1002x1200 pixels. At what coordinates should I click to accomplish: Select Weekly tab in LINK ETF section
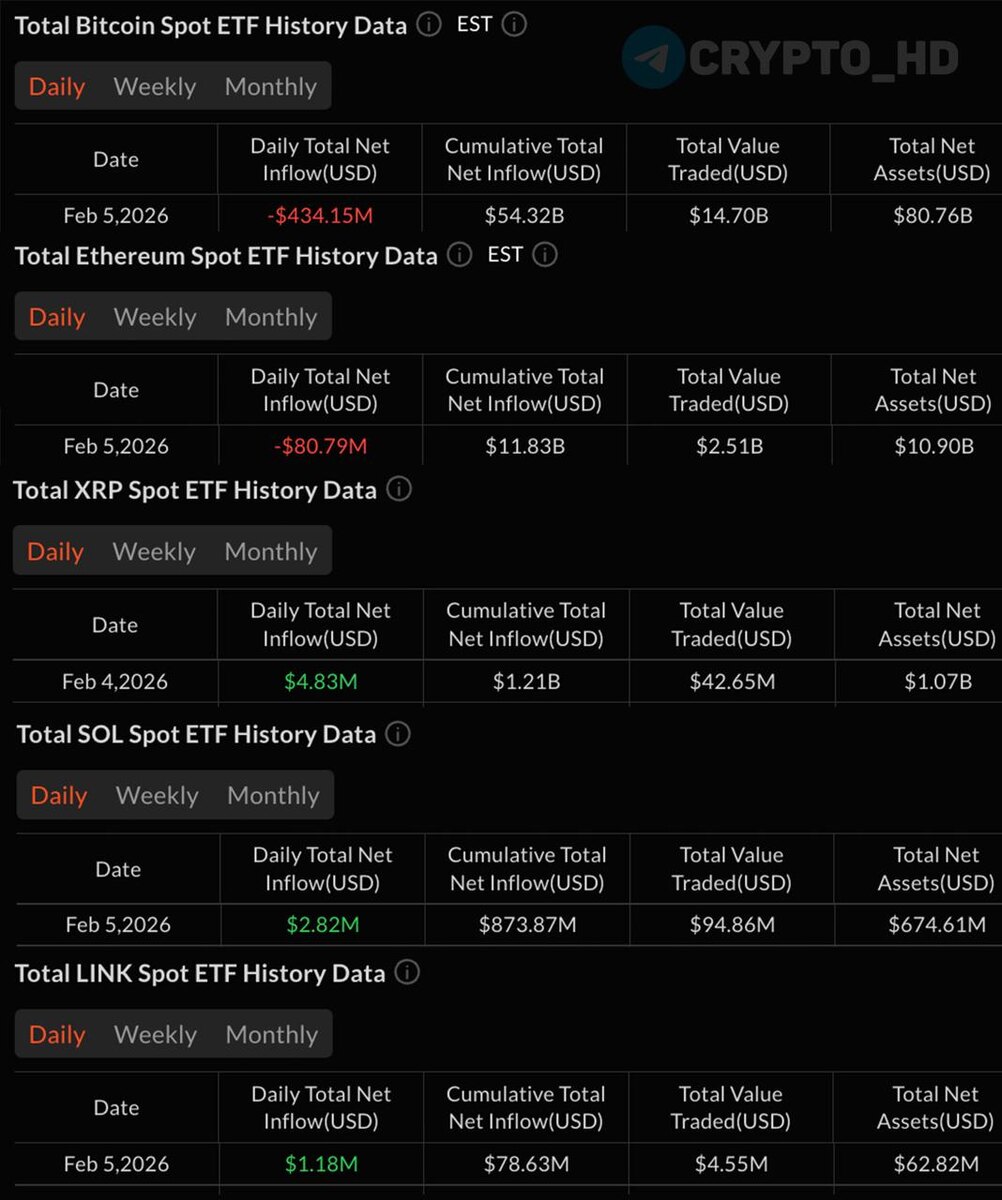(155, 1034)
